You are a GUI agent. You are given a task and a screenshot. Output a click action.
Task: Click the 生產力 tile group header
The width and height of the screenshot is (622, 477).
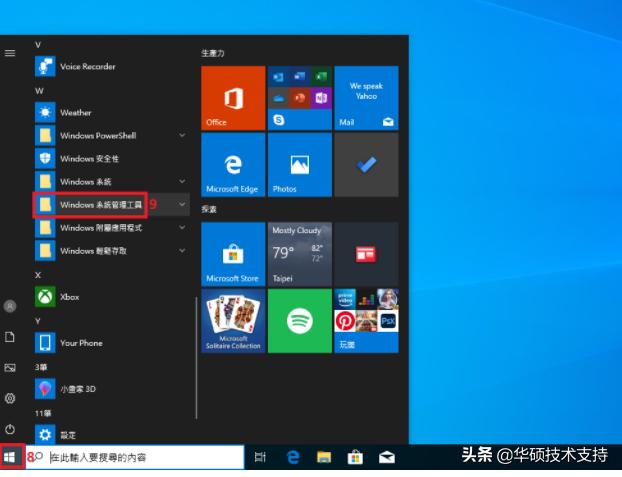point(213,53)
